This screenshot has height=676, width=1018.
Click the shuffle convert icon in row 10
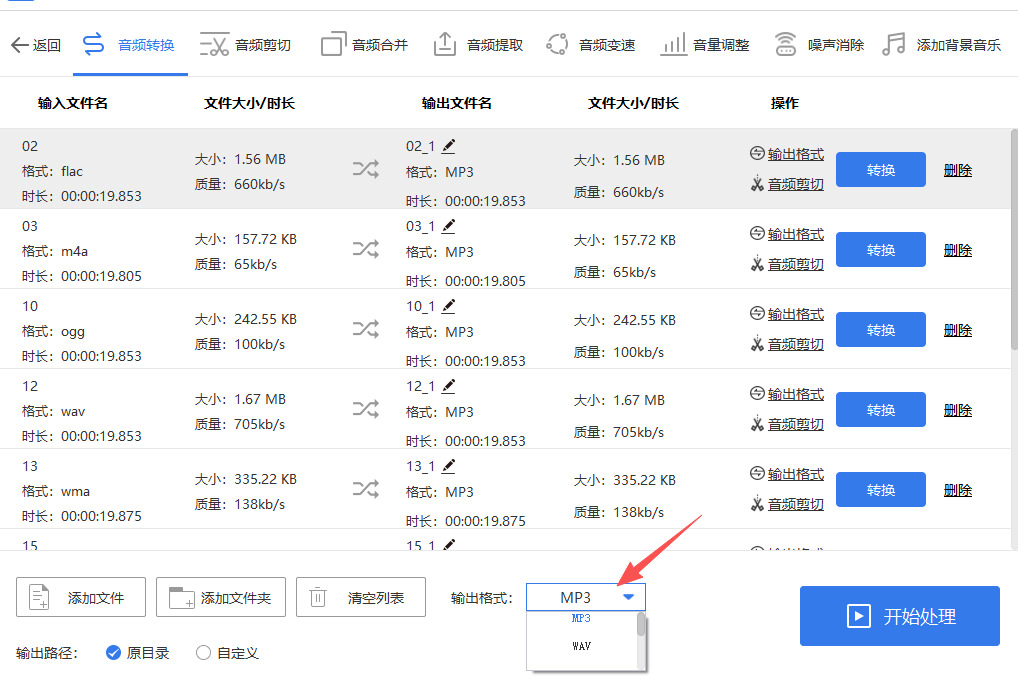[366, 329]
